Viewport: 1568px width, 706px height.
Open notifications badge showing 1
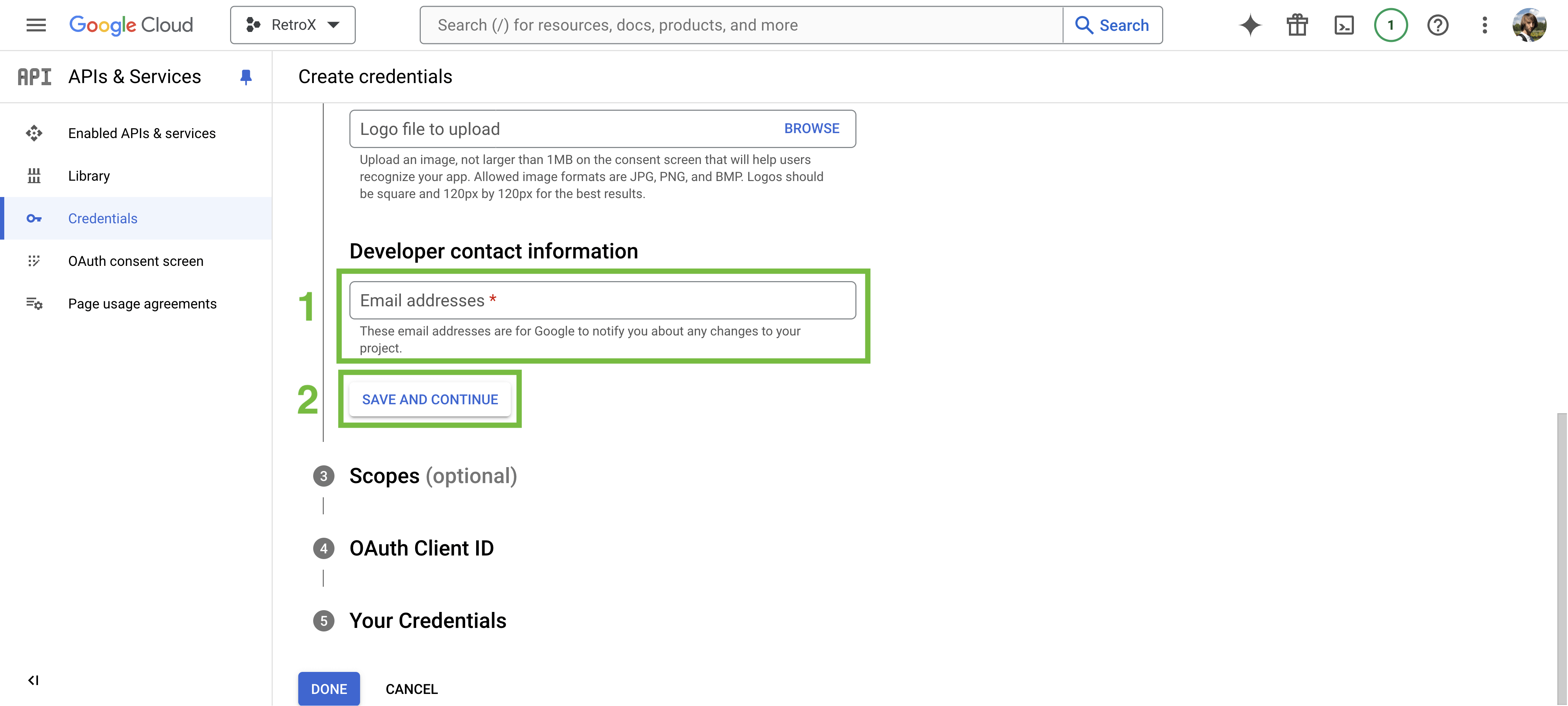coord(1391,25)
